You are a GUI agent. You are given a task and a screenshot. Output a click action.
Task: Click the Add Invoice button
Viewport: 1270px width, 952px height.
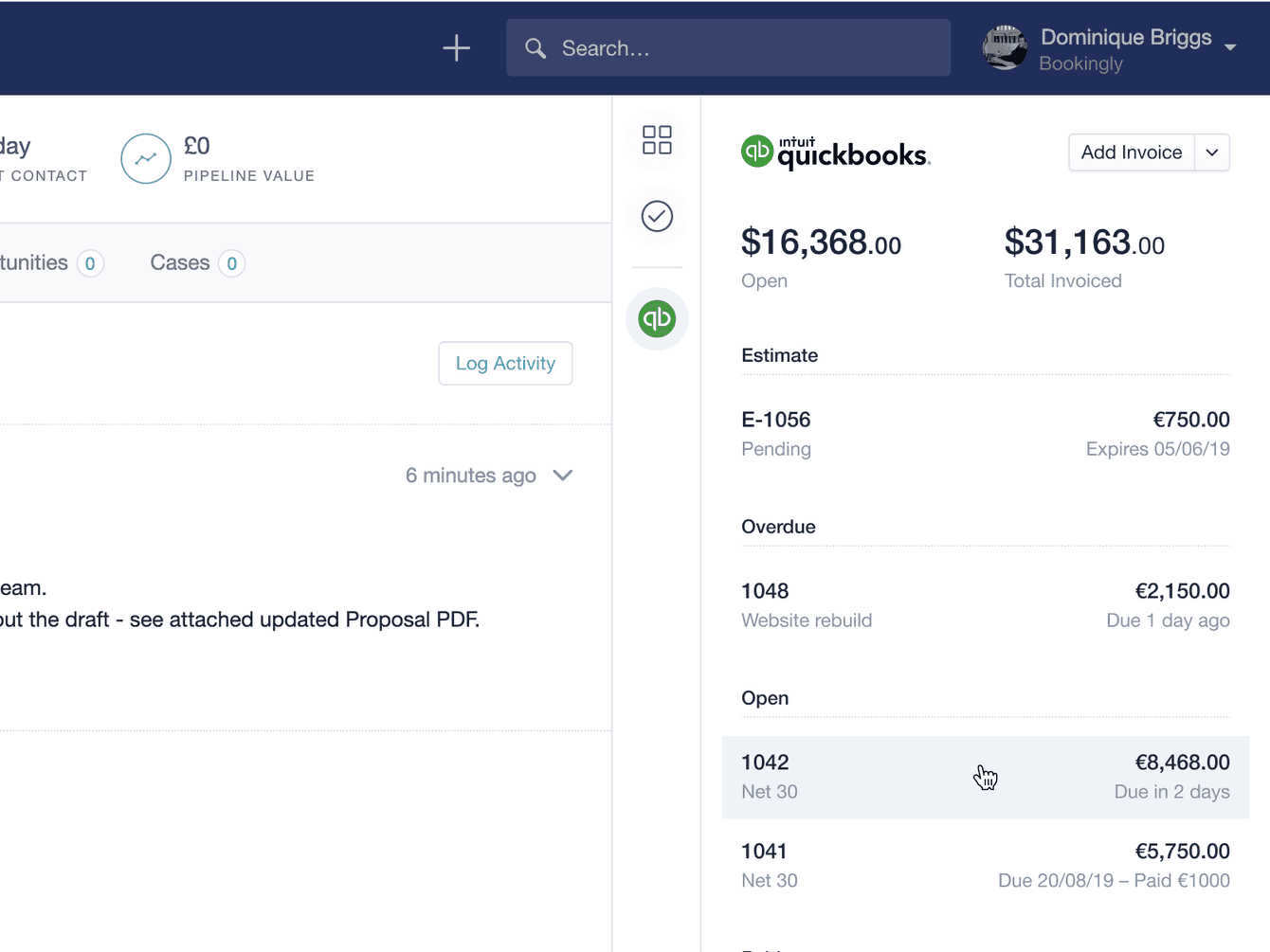[1132, 153]
